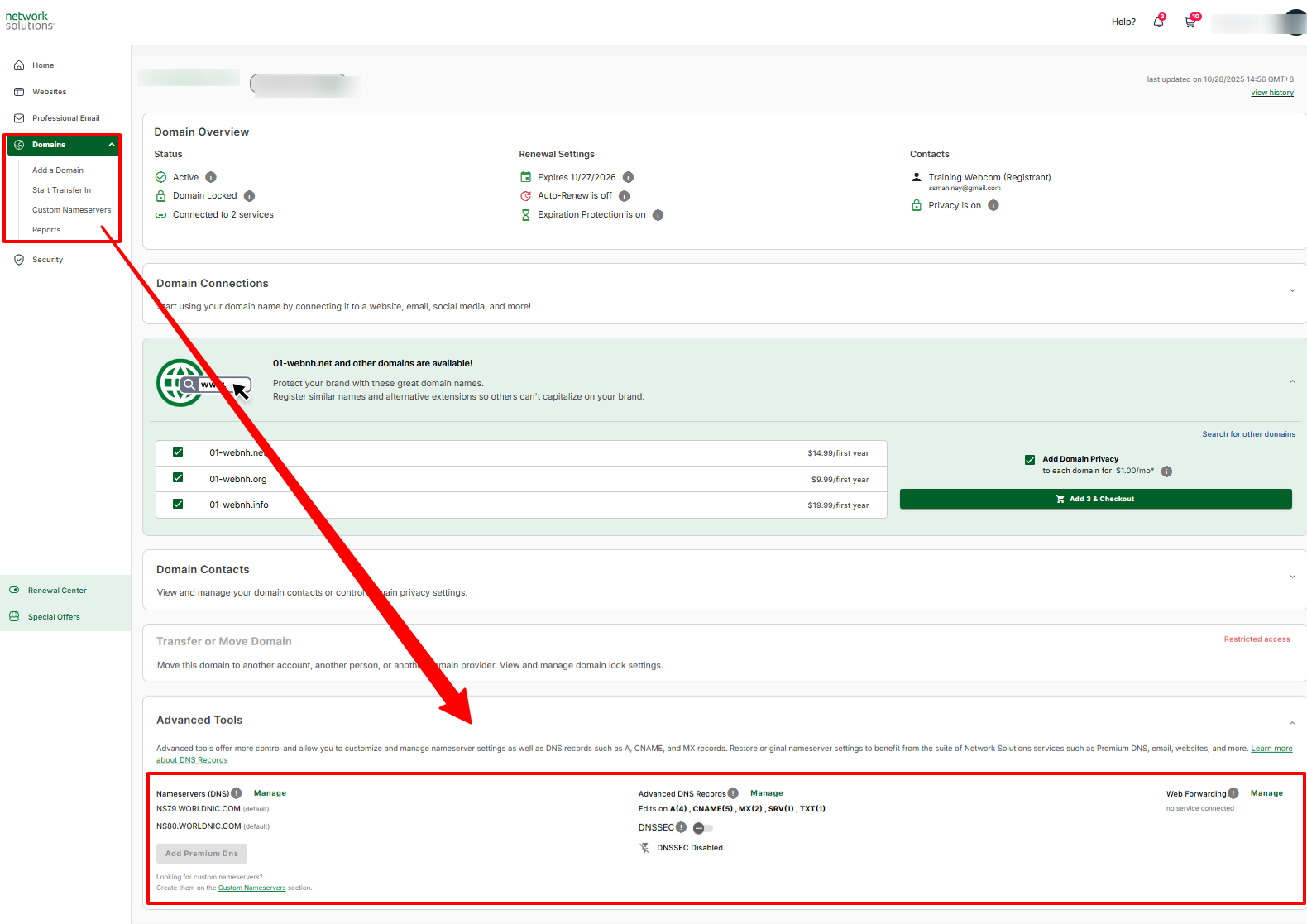The height and width of the screenshot is (924, 1307).
Task: Collapse the Domains sidebar menu
Action: [112, 145]
